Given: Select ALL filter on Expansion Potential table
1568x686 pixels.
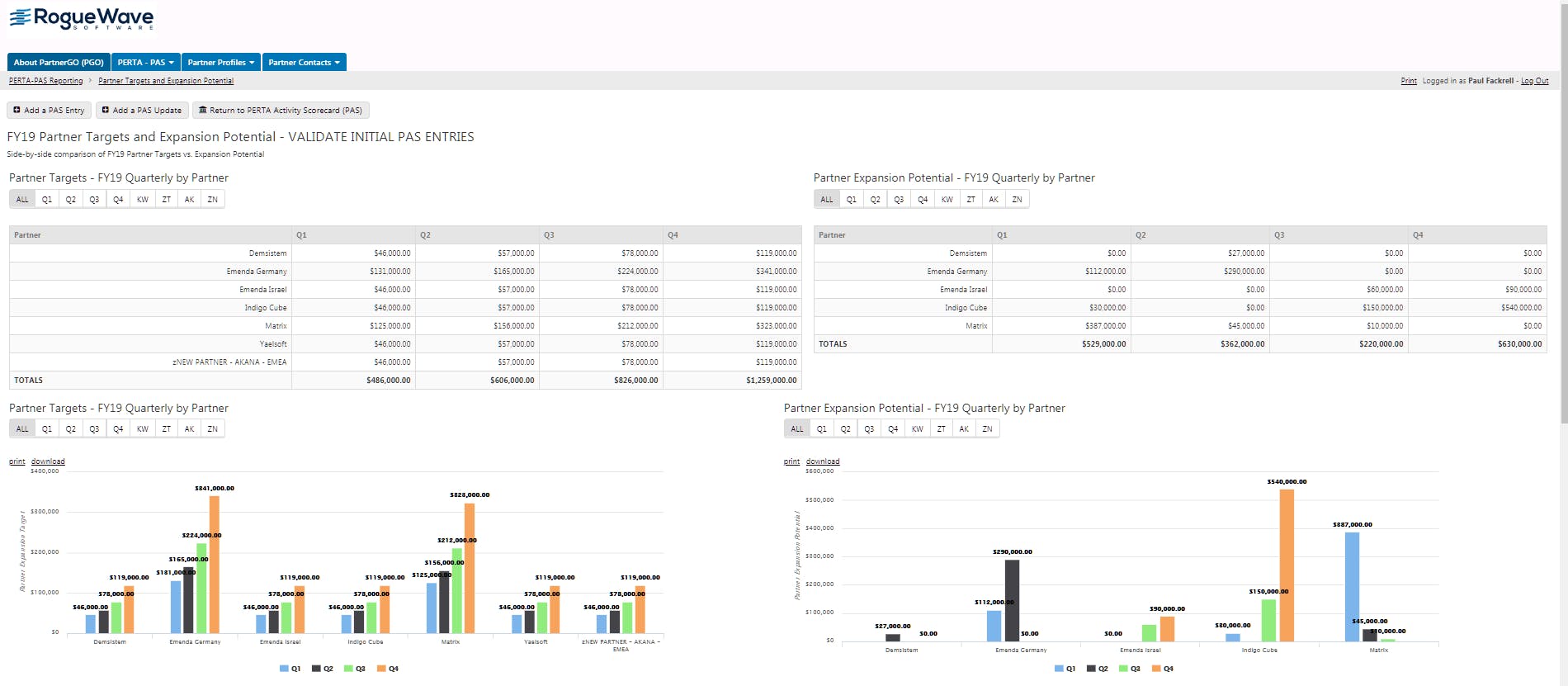Looking at the screenshot, I should 827,199.
